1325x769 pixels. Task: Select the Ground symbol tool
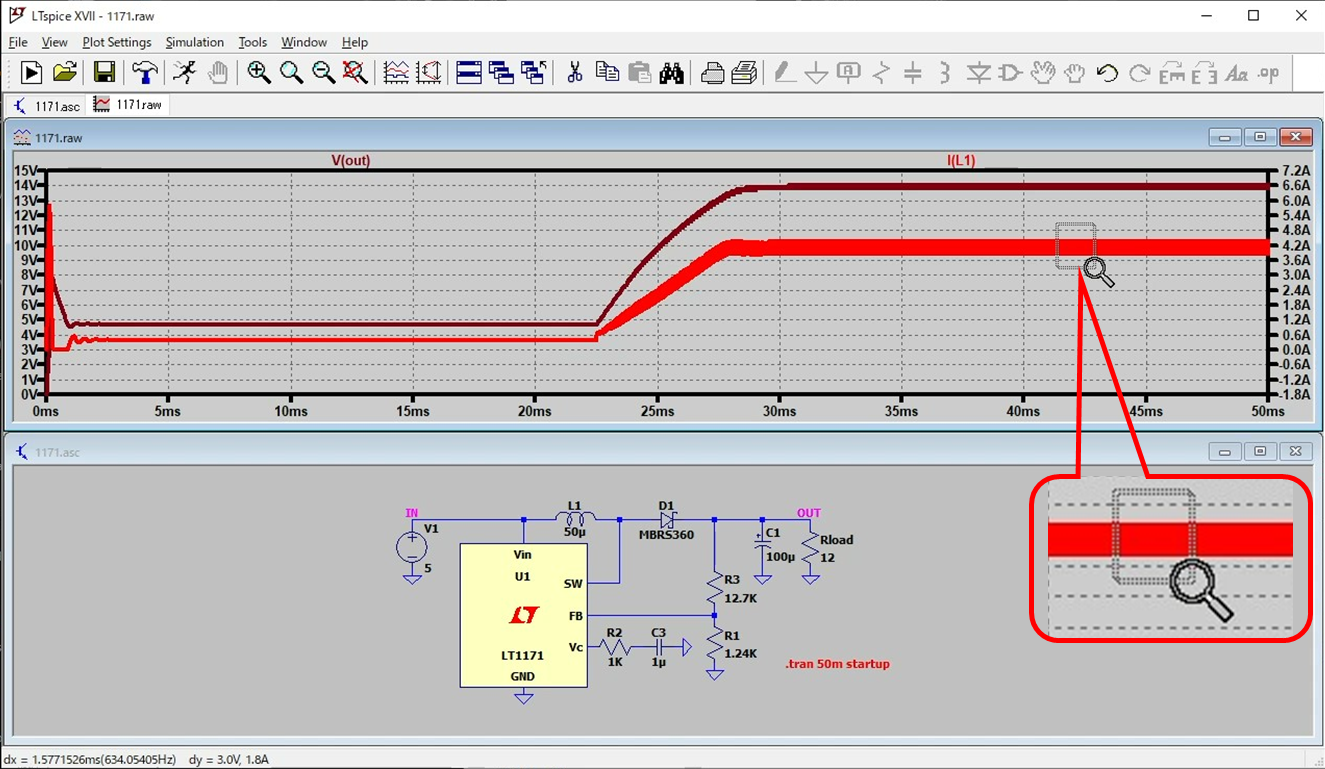(816, 72)
